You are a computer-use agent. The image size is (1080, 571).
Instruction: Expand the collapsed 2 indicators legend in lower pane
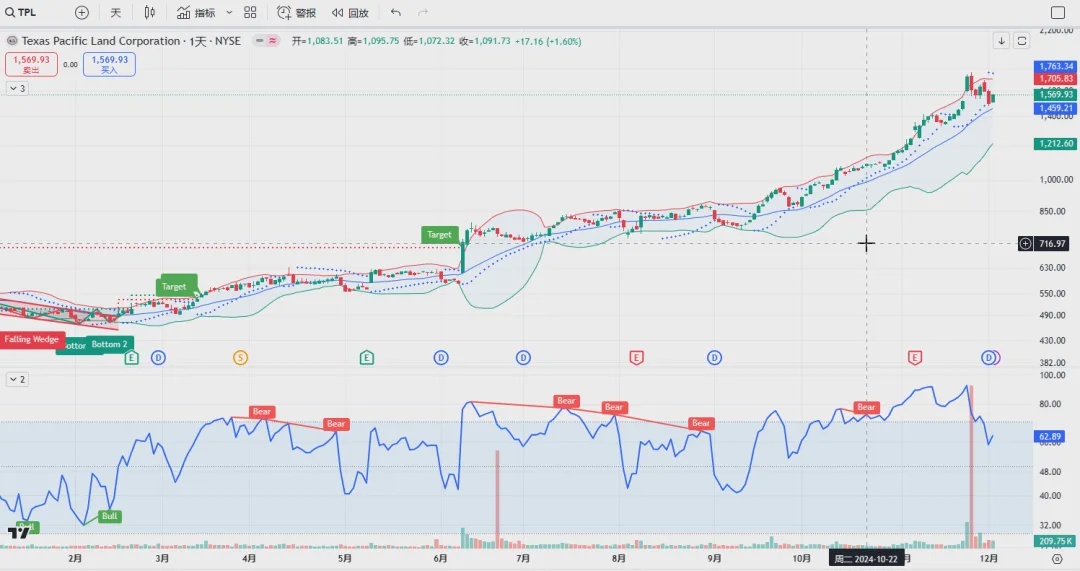(x=17, y=380)
